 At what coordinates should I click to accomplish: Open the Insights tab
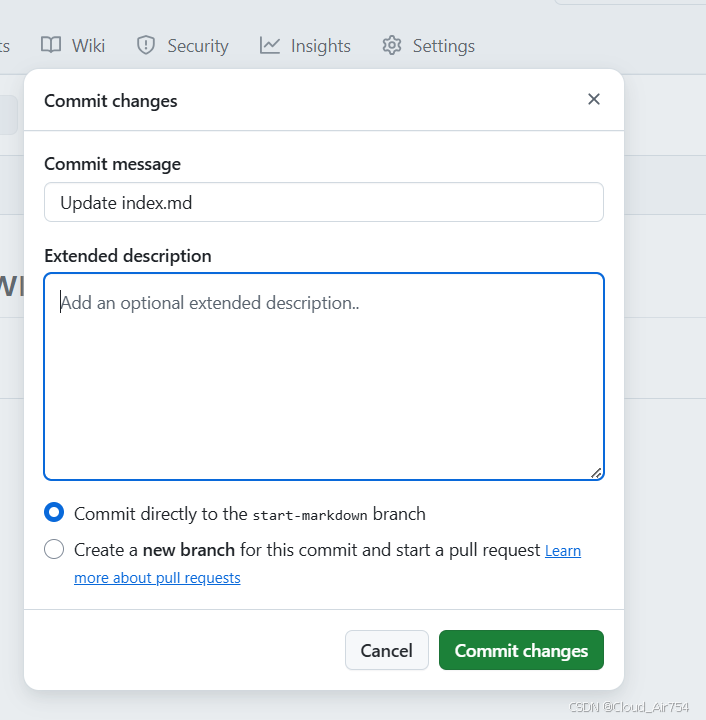305,45
